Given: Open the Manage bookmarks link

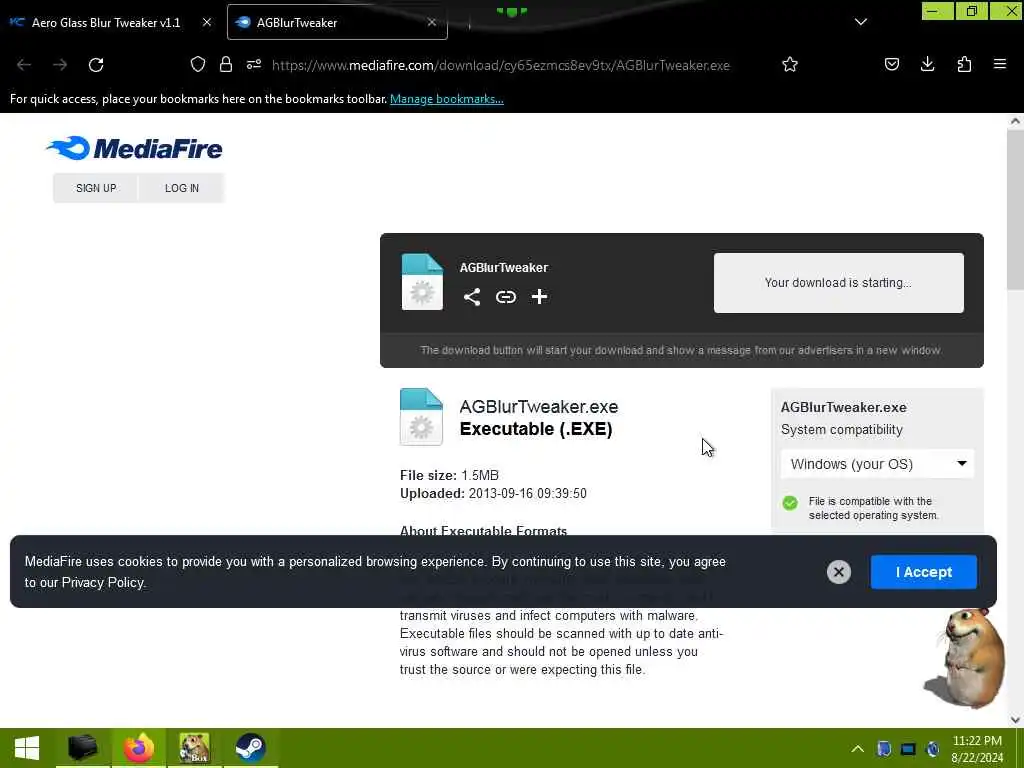Looking at the screenshot, I should coord(447,99).
